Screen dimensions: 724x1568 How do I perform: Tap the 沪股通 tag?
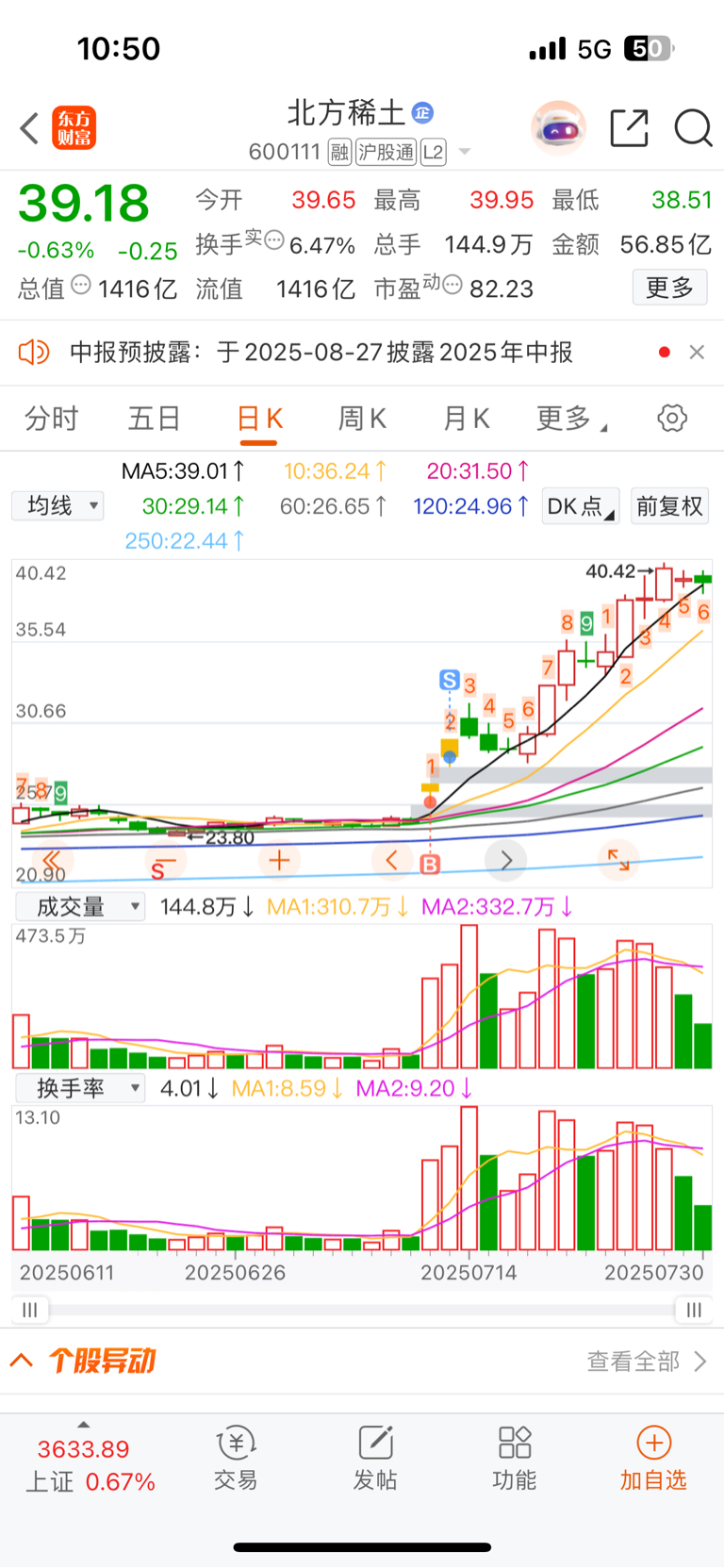pyautogui.click(x=386, y=152)
